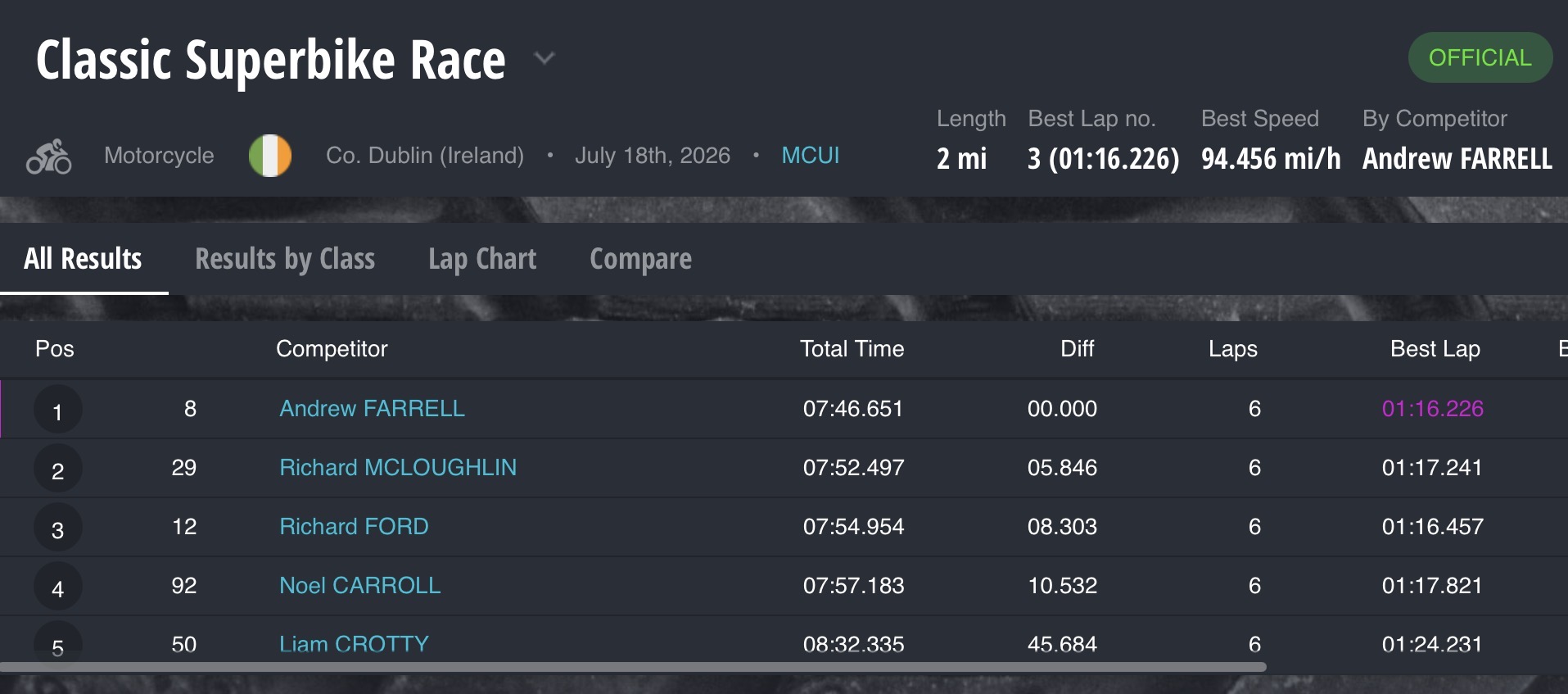
Task: Select the All Results tab
Action: coord(83,259)
